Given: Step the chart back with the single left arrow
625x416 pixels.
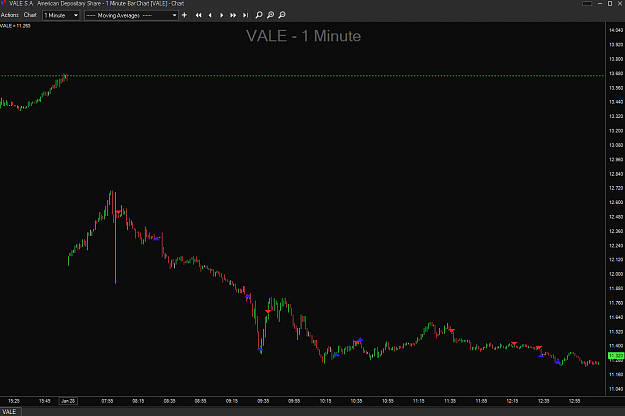Looking at the screenshot, I should pyautogui.click(x=210, y=15).
